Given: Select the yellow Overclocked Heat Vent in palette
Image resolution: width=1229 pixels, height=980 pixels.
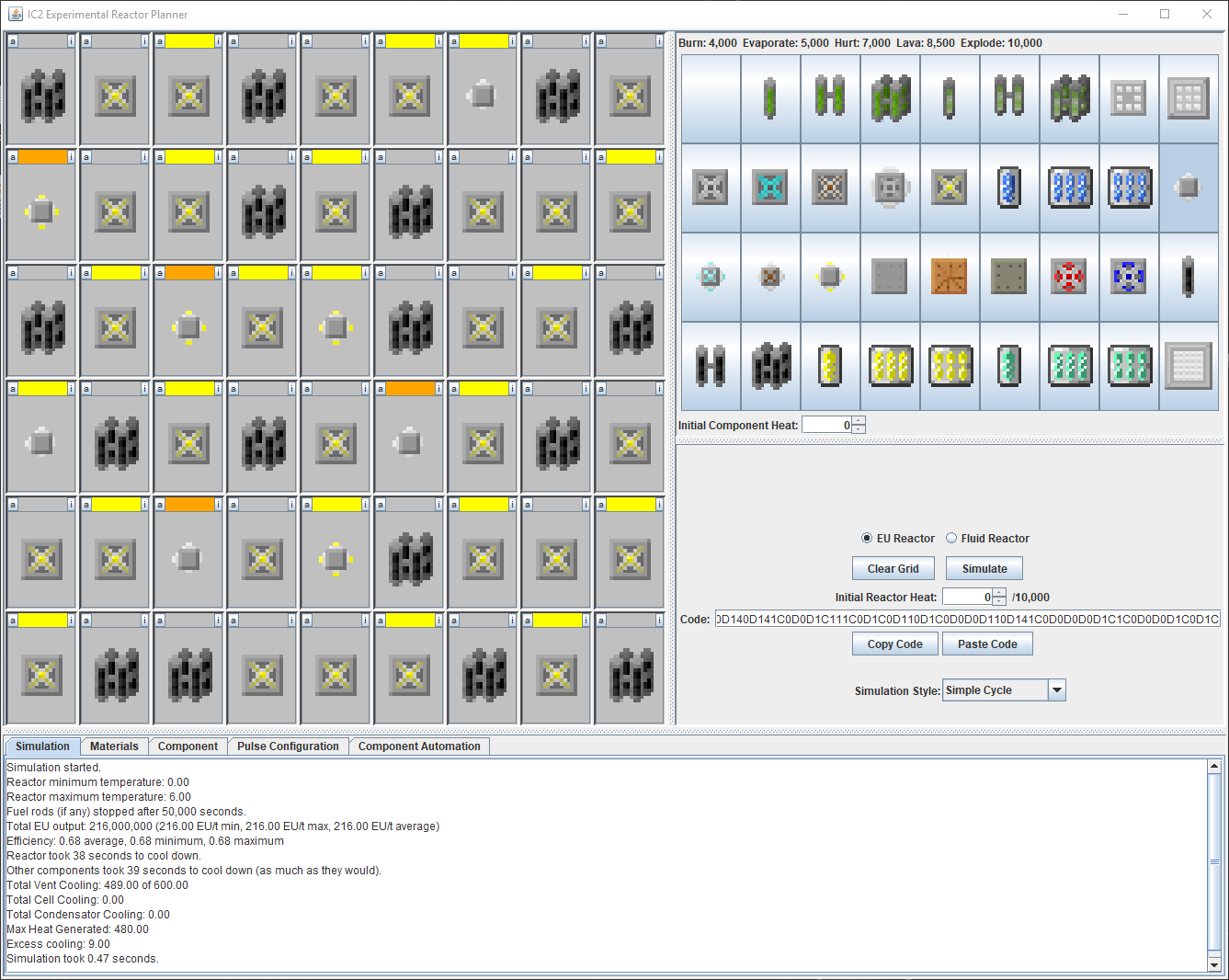Looking at the screenshot, I should [x=950, y=188].
